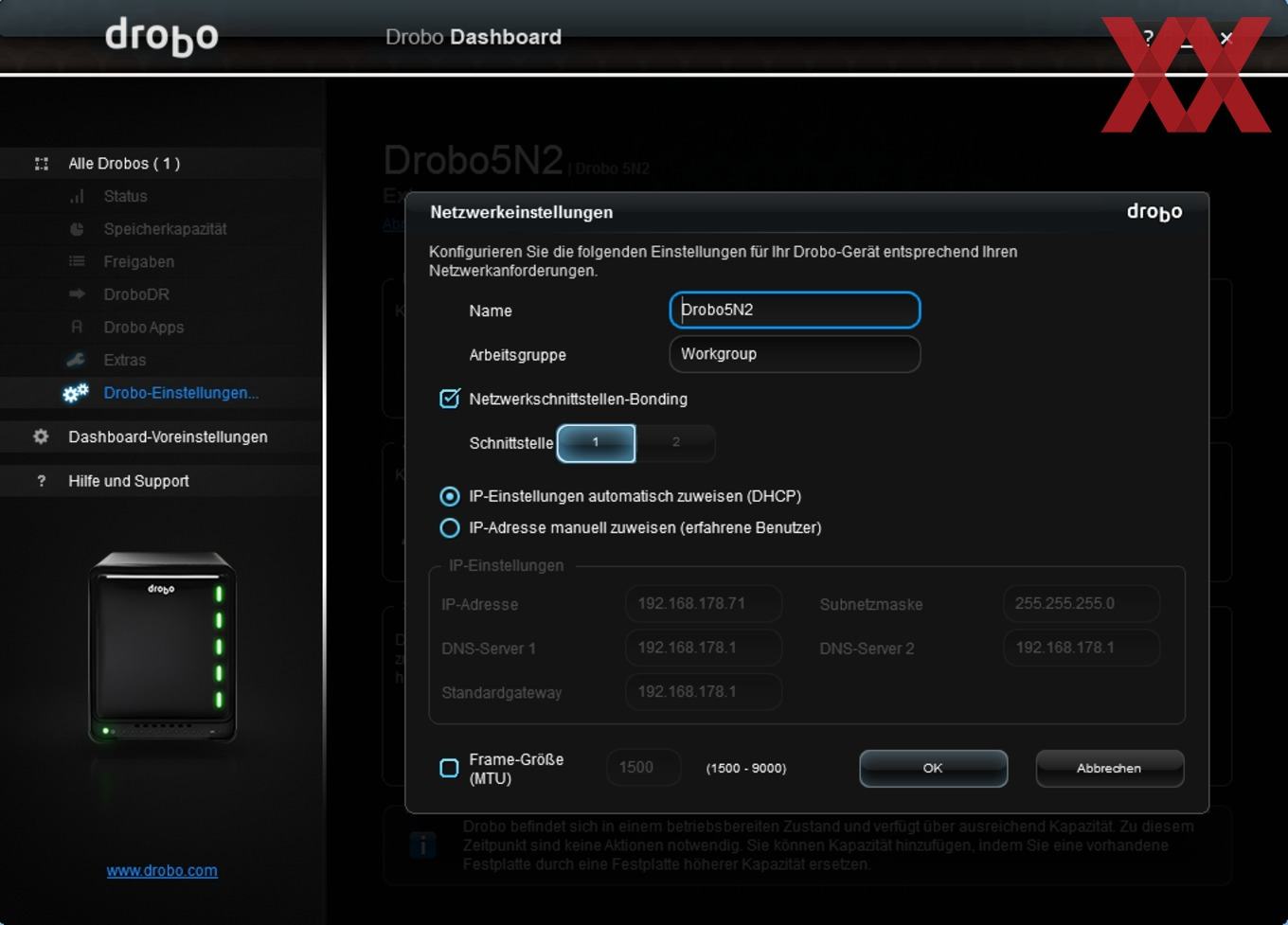
Task: Select manual IP address radio button
Action: 450,527
